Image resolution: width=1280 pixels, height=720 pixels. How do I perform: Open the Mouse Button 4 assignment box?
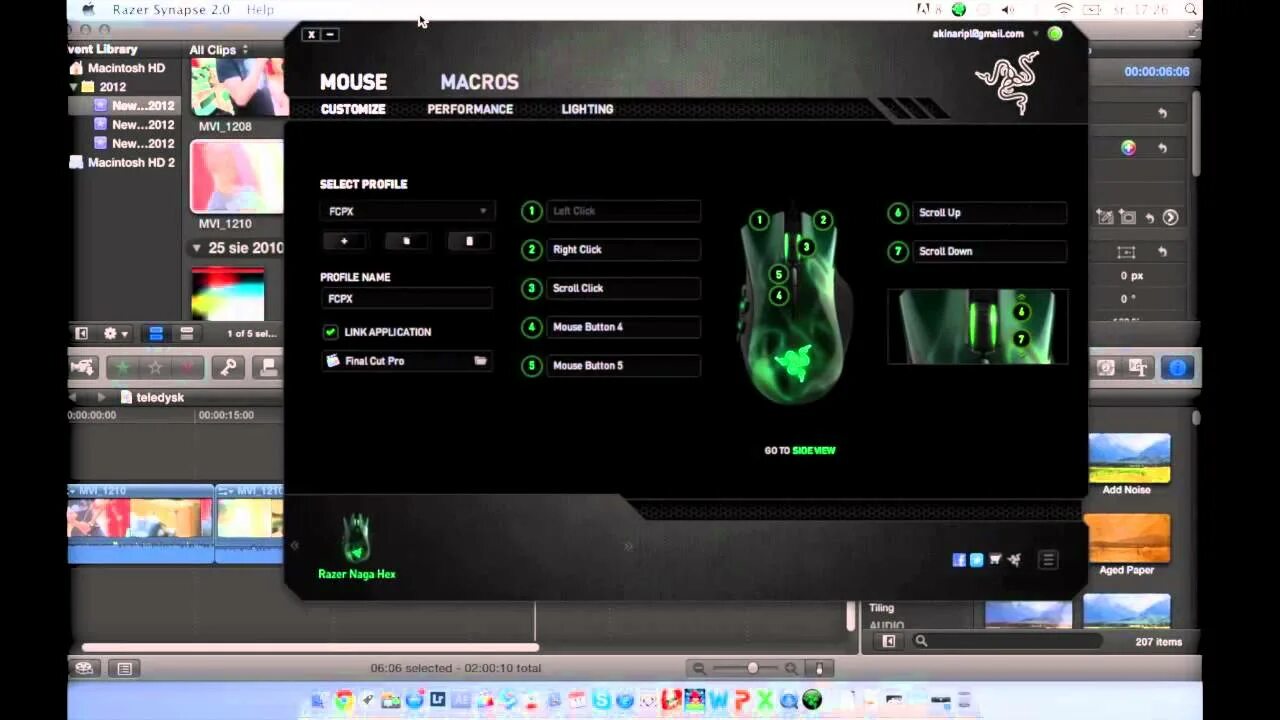(x=623, y=327)
